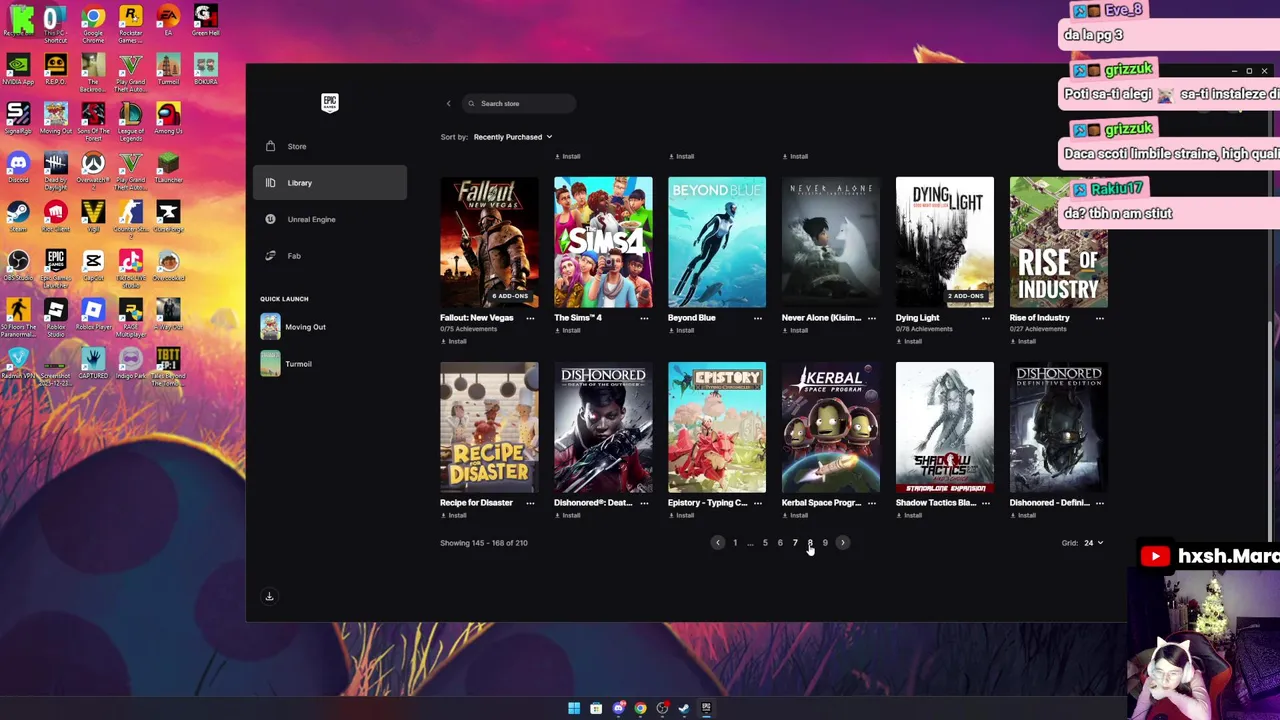Viewport: 1280px width, 720px height.
Task: Open Steam desktop shortcut
Action: [x=18, y=217]
